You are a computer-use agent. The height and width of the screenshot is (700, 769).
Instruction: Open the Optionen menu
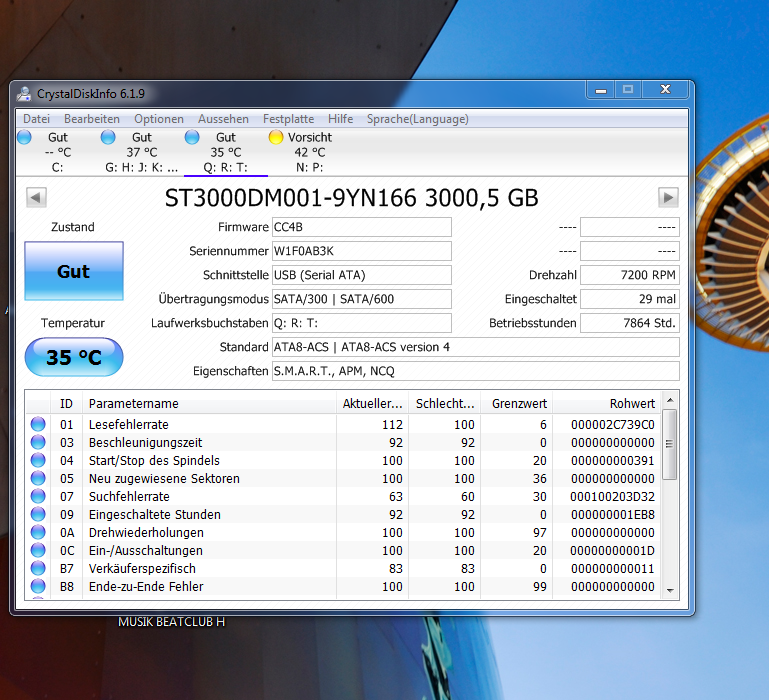tap(159, 119)
